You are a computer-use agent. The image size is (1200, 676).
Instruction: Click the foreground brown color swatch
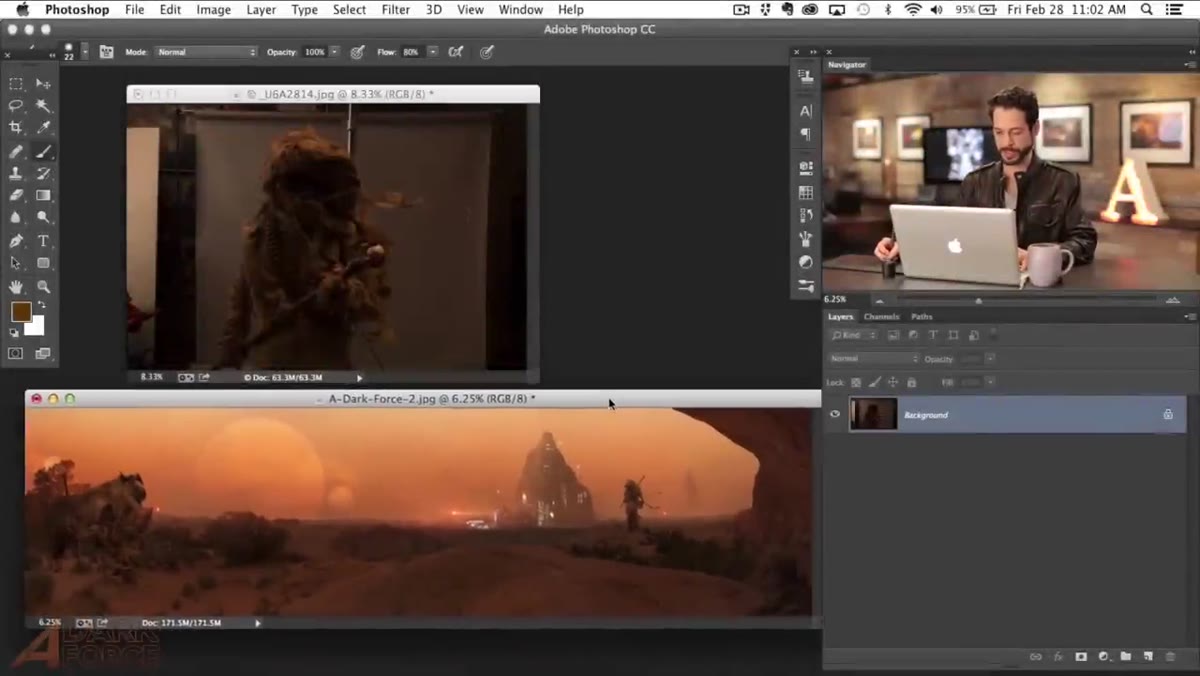pyautogui.click(x=19, y=311)
